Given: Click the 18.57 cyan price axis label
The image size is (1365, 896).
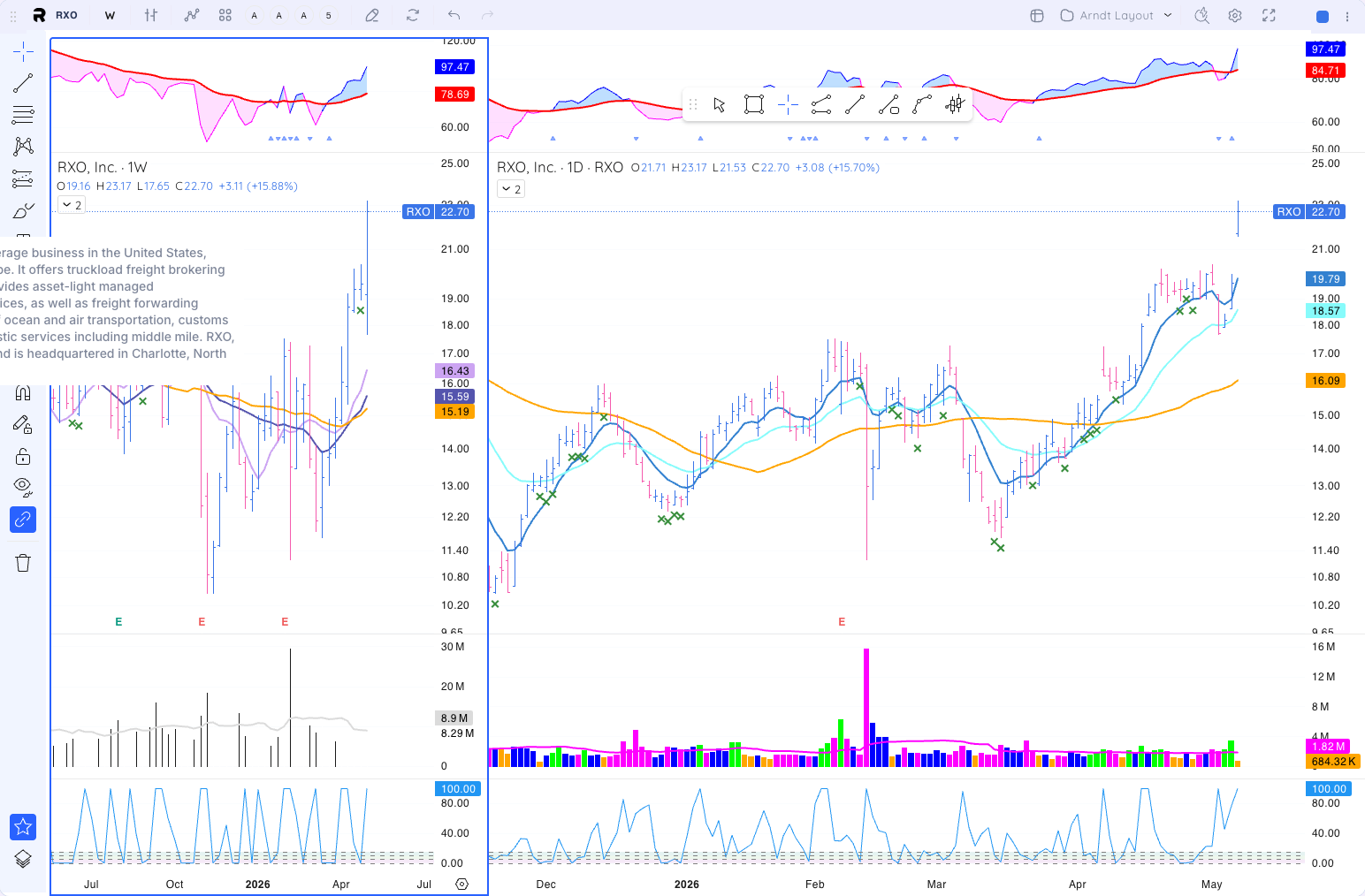Looking at the screenshot, I should click(1326, 311).
